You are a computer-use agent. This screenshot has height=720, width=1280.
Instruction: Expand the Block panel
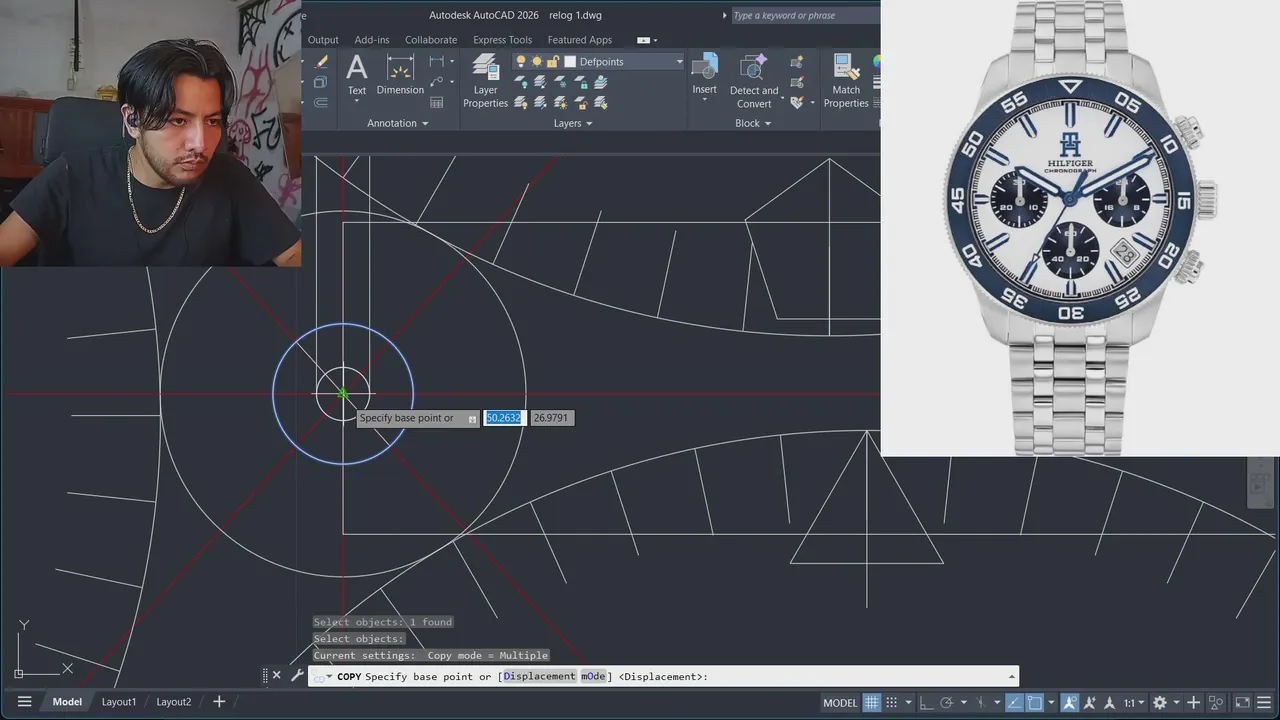tap(753, 123)
